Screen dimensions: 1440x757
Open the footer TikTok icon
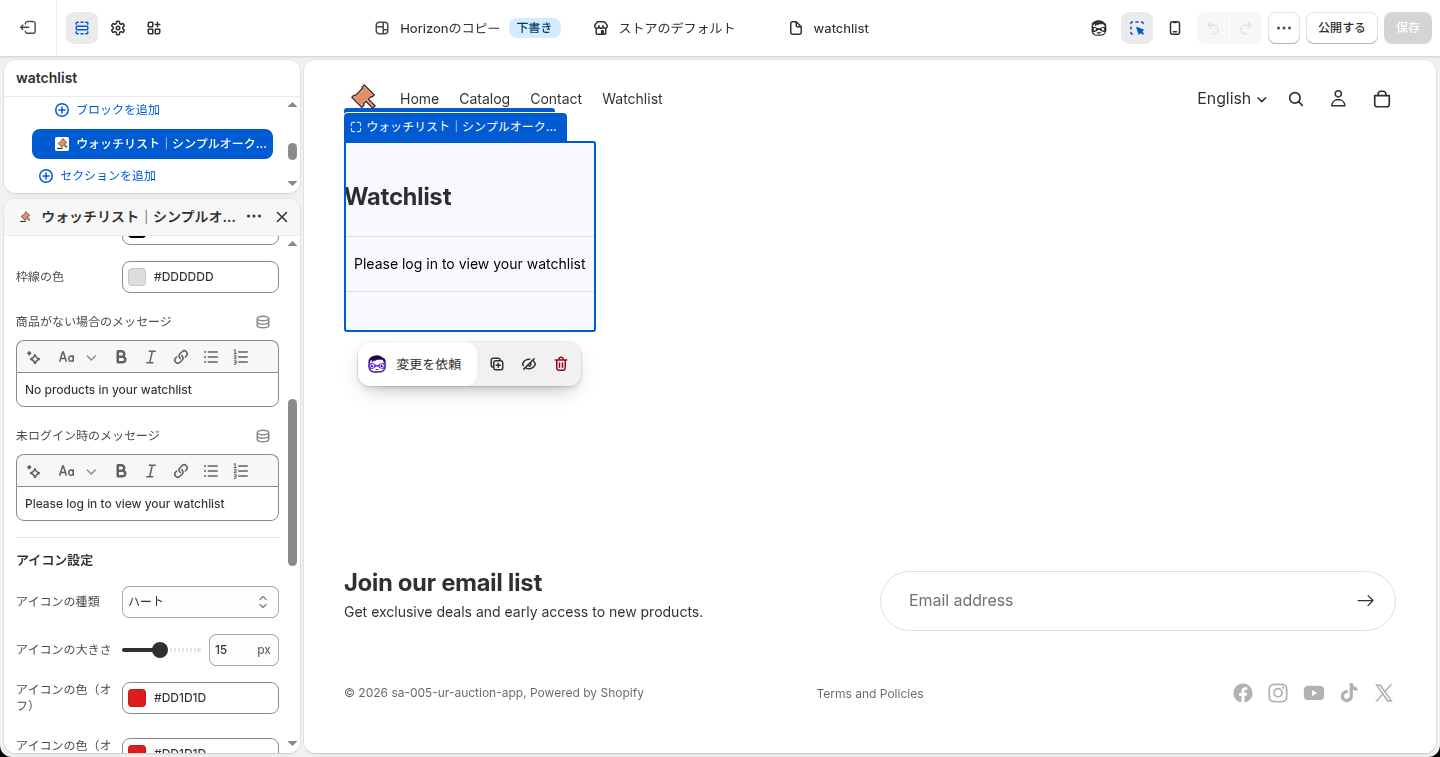tap(1349, 693)
